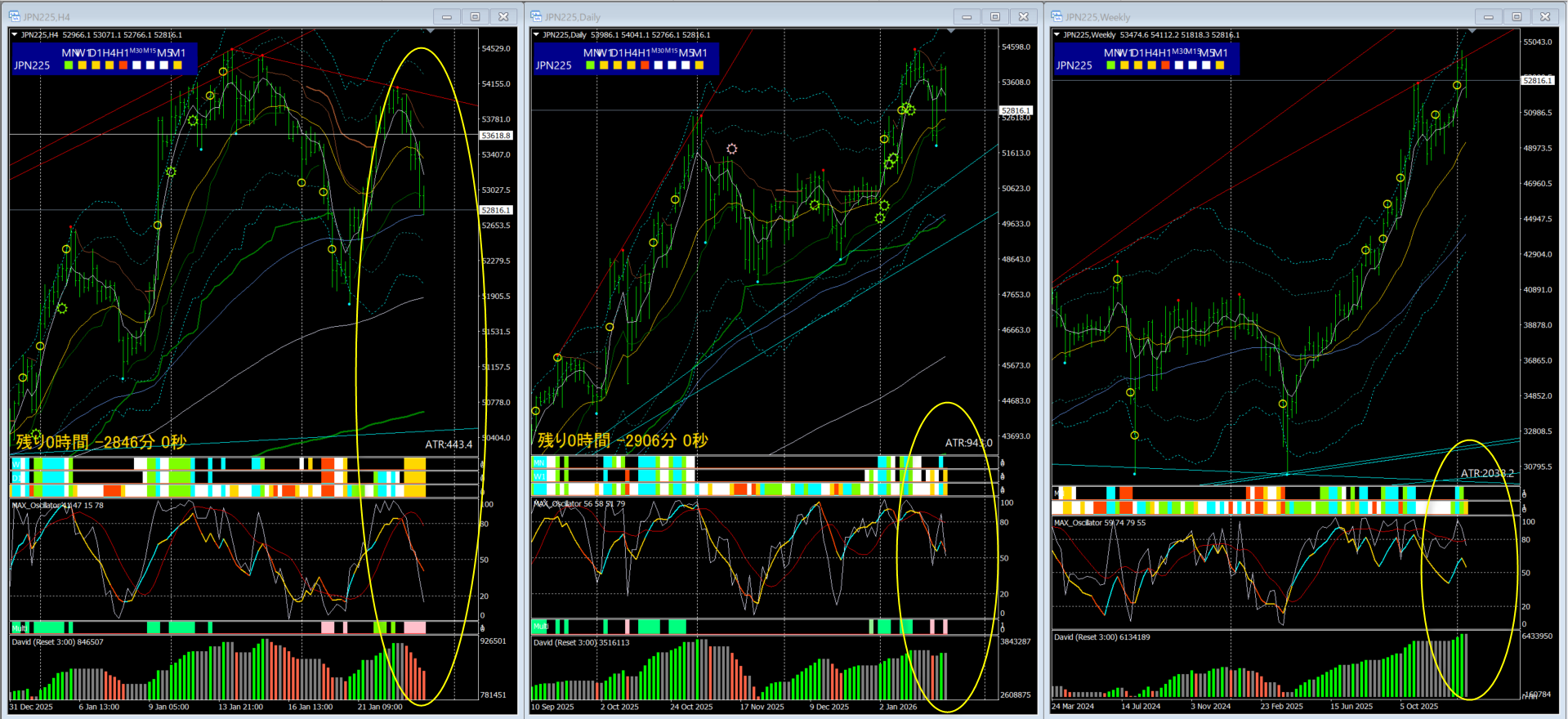Click the JPN225,Weekly chart window icon
Screen dimensions: 1568x719
click(x=1057, y=16)
